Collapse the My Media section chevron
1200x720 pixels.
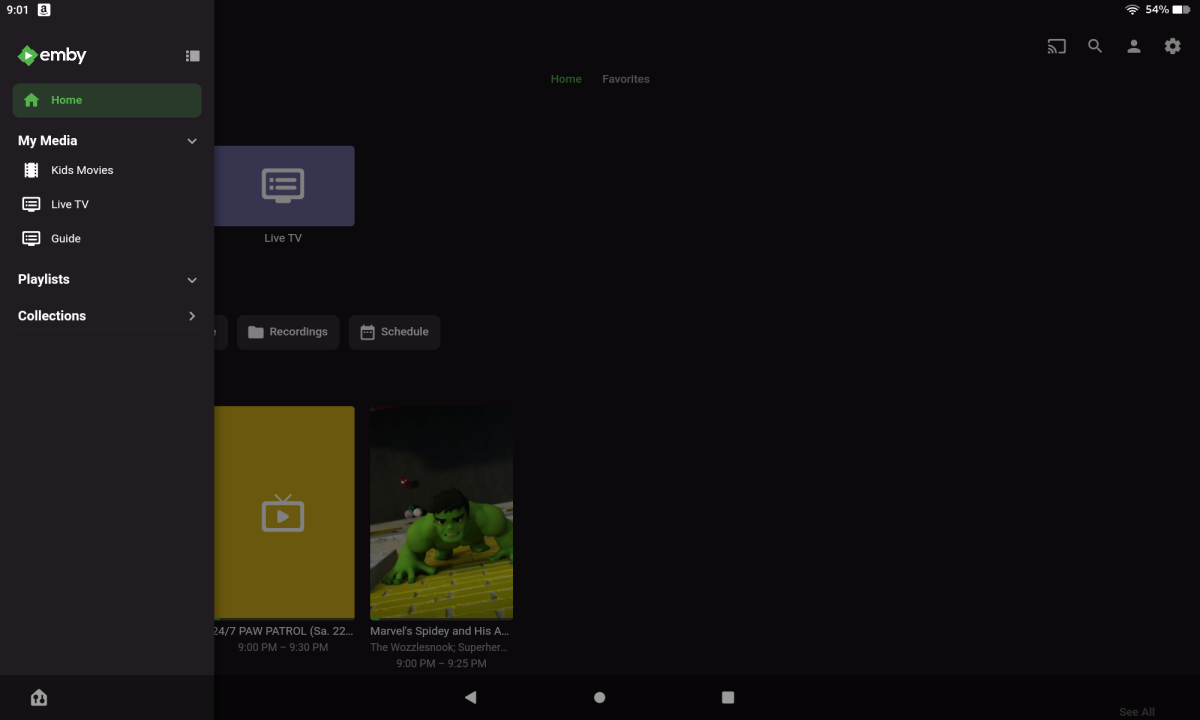pos(192,141)
